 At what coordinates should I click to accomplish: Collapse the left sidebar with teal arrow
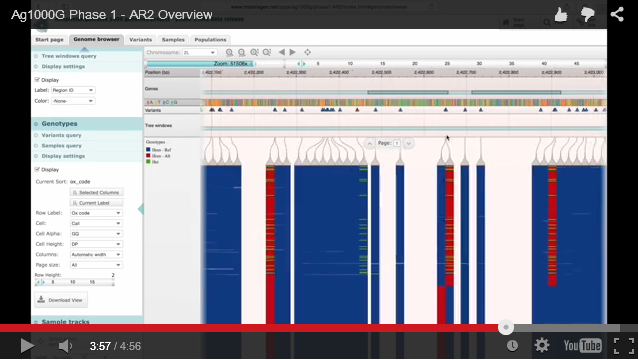141,209
